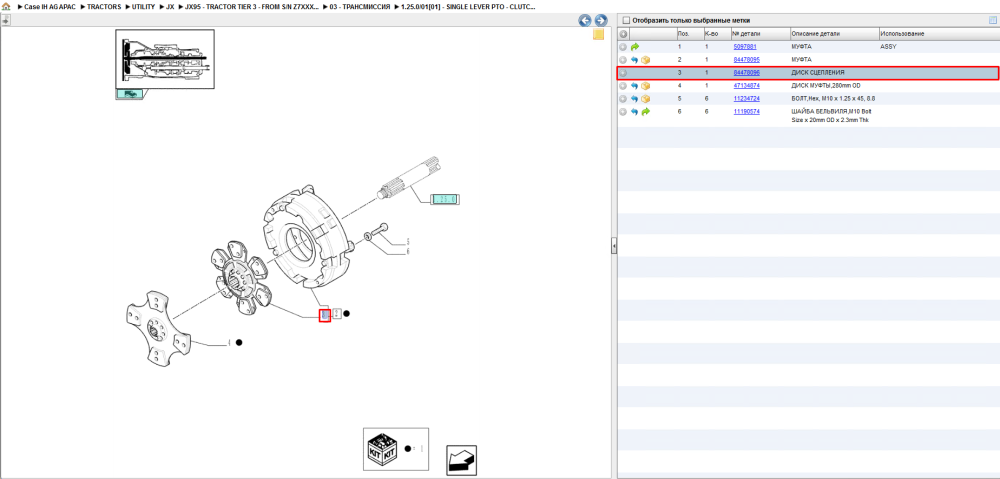The height and width of the screenshot is (479, 1000).
Task: Click the blue arrow icon for bolt row 5
Action: point(635,99)
